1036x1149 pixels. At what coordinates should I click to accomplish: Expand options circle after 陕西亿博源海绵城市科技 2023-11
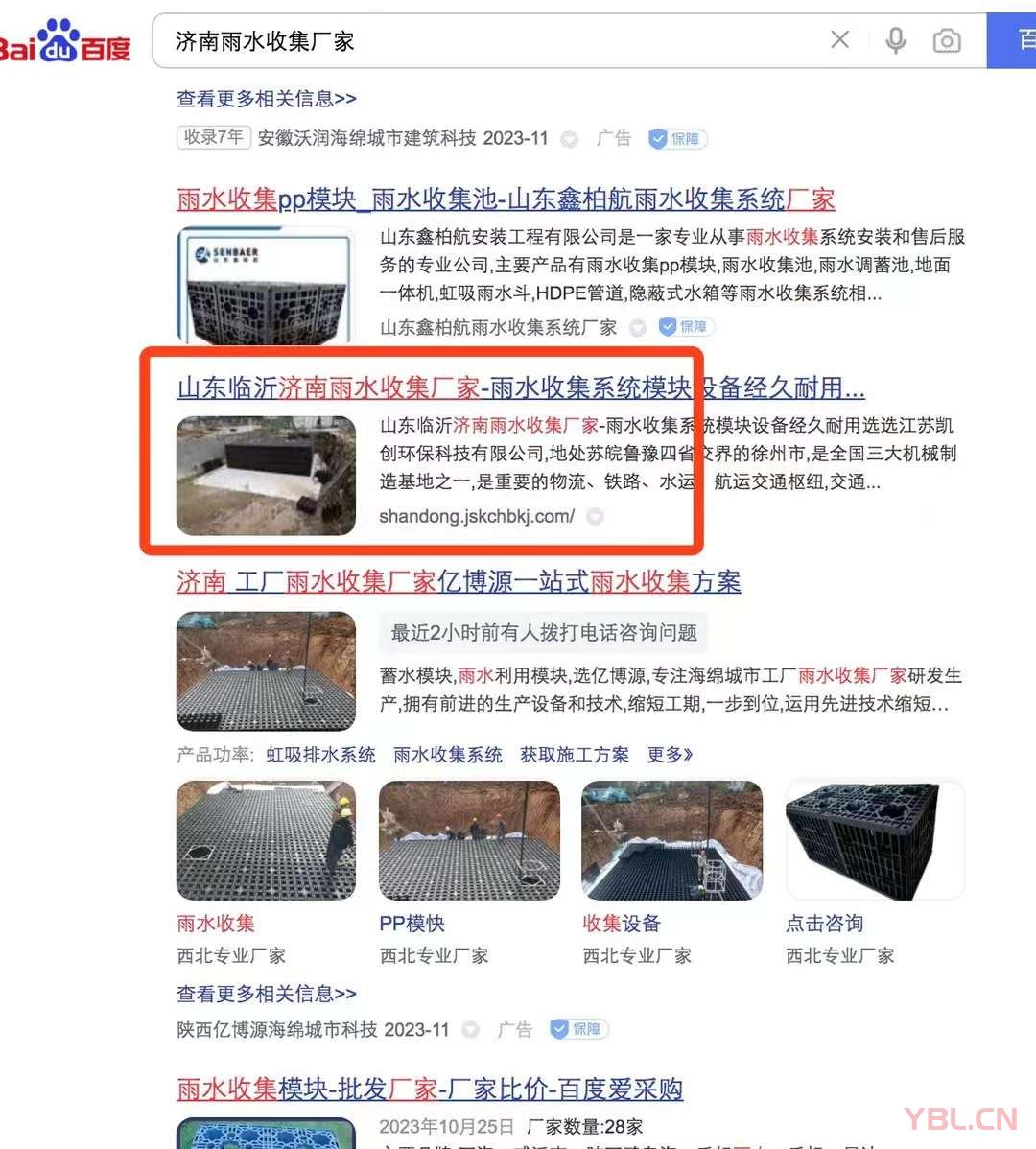point(470,1029)
